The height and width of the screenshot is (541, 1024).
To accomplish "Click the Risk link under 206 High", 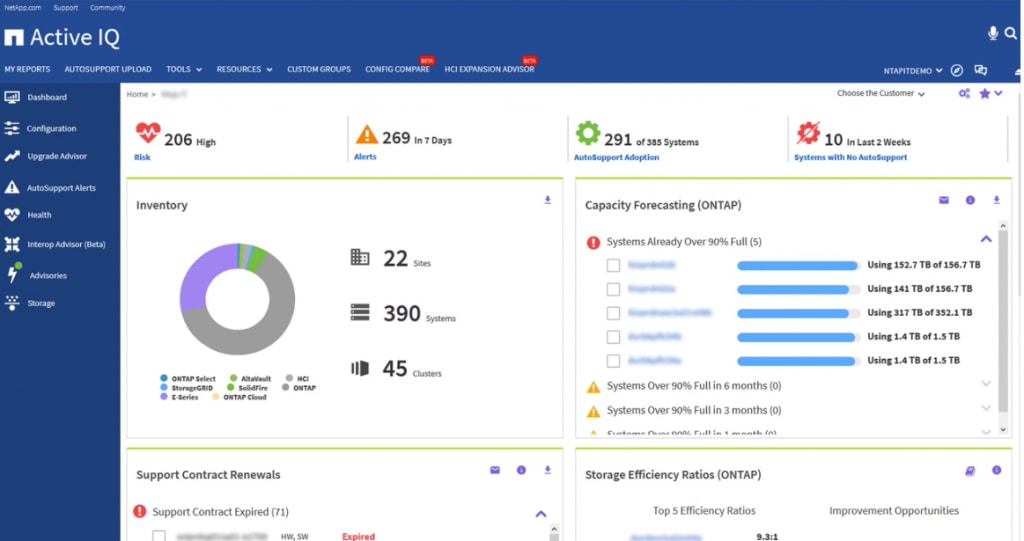I will (x=142, y=157).
